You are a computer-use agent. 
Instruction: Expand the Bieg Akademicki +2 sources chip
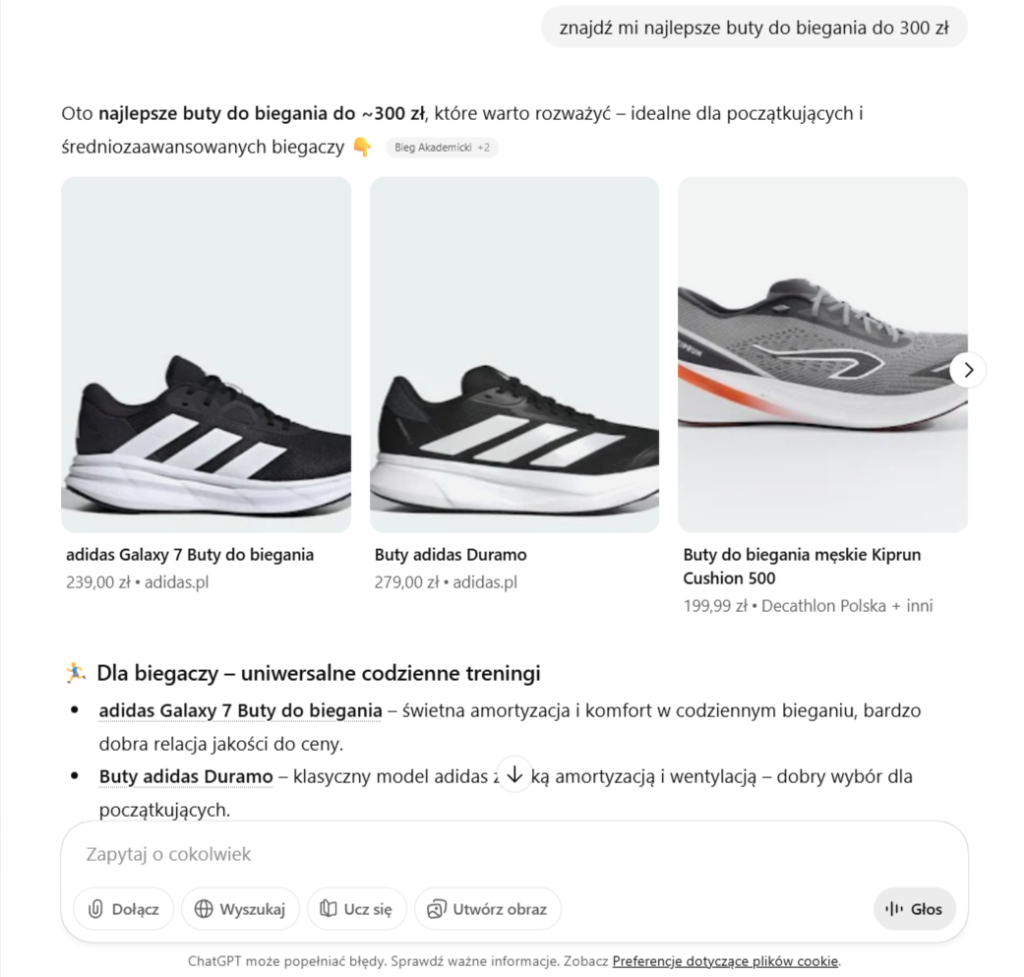[x=441, y=148]
